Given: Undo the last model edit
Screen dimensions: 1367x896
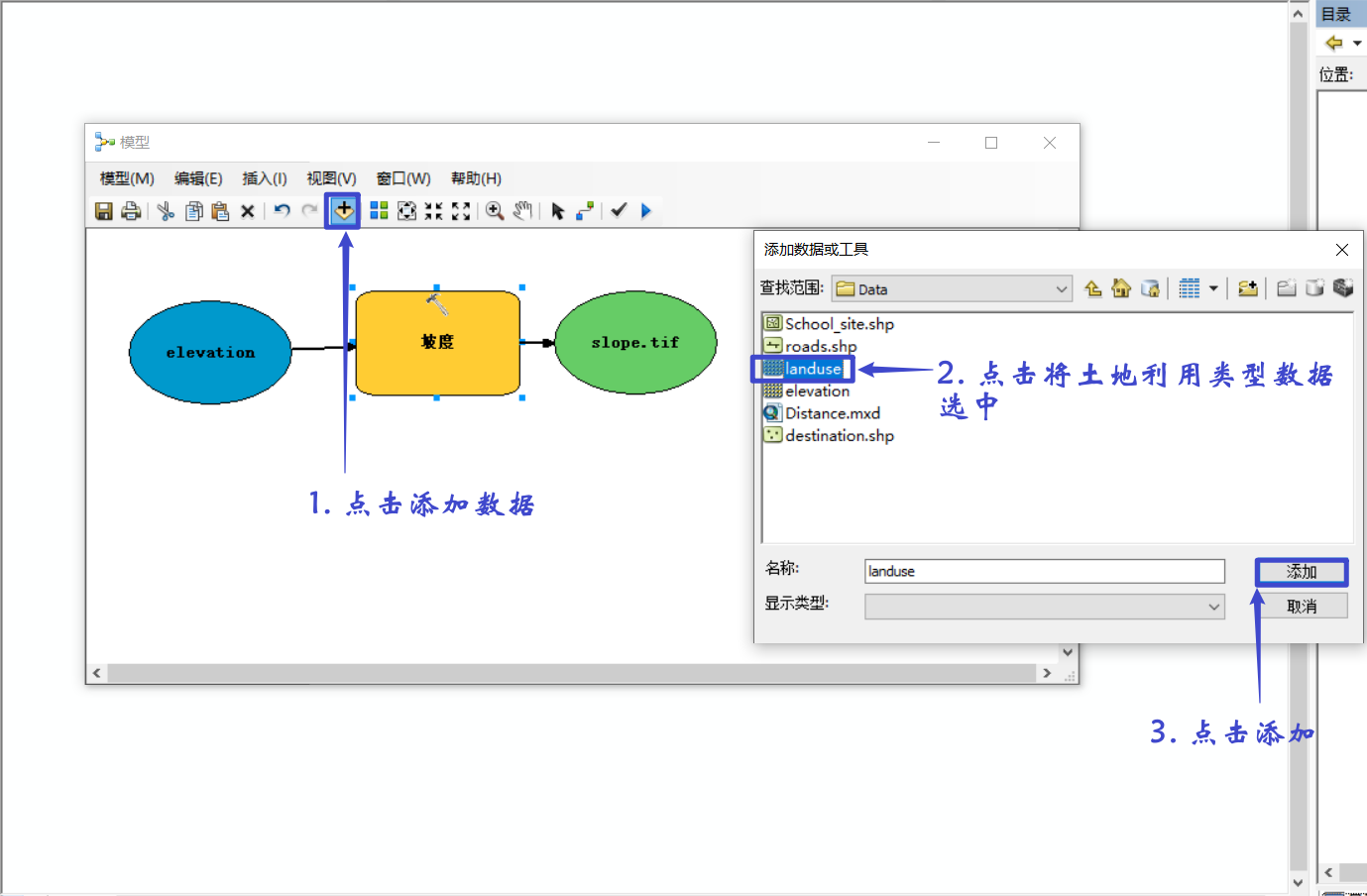Looking at the screenshot, I should pyautogui.click(x=282, y=210).
